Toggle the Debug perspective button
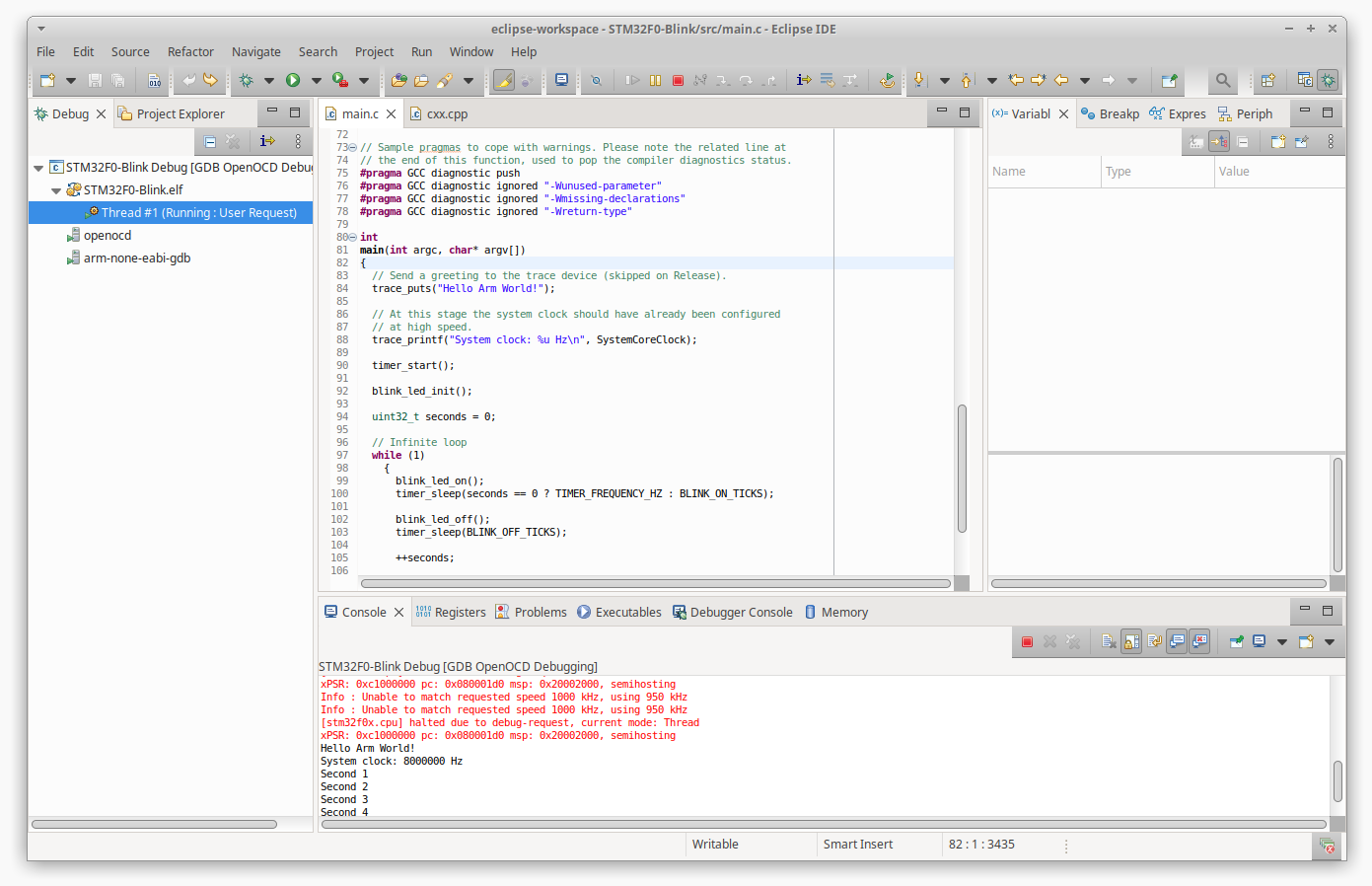The width and height of the screenshot is (1372, 886). (1329, 80)
